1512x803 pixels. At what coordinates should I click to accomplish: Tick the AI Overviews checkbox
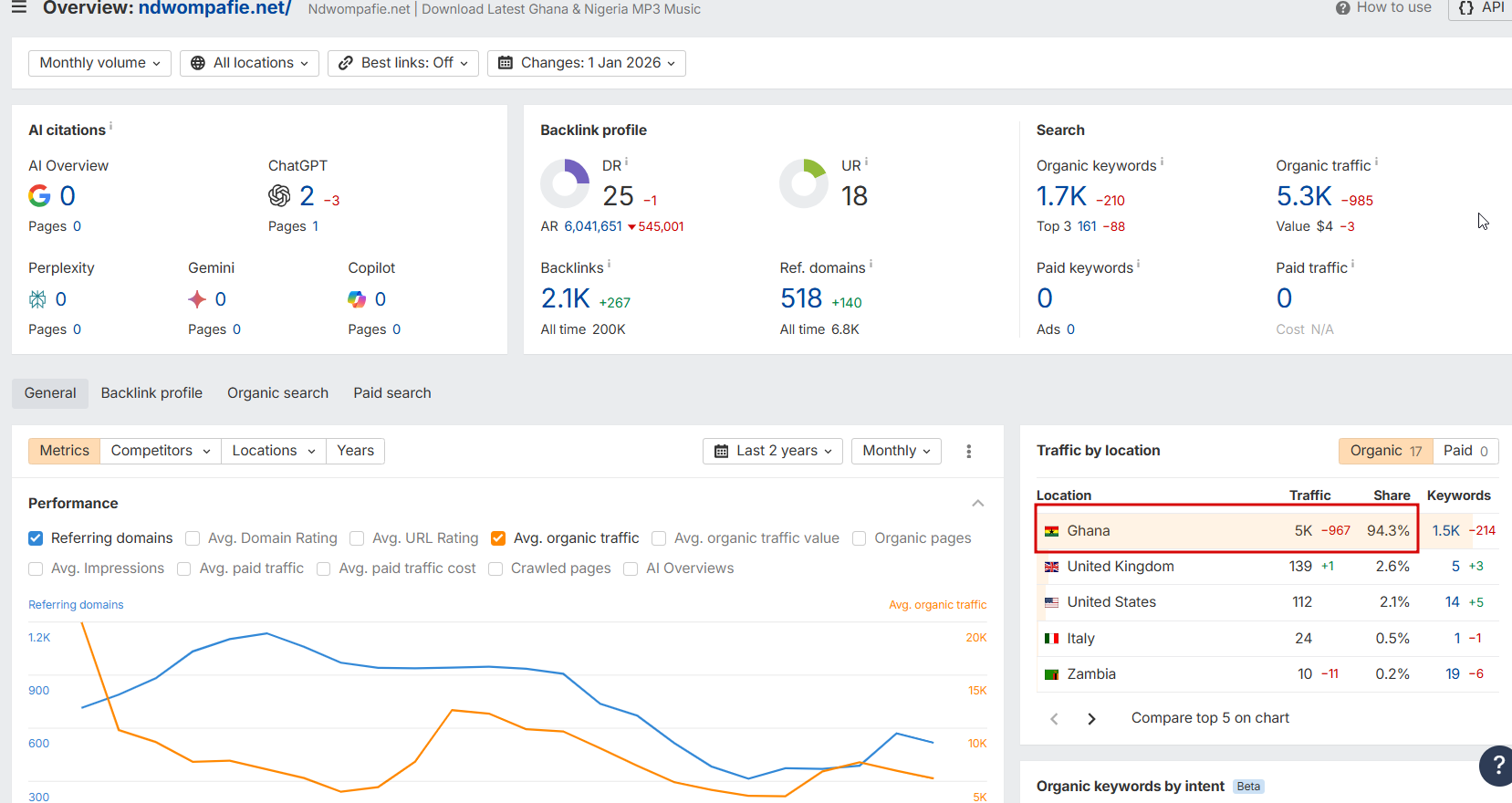[x=631, y=568]
